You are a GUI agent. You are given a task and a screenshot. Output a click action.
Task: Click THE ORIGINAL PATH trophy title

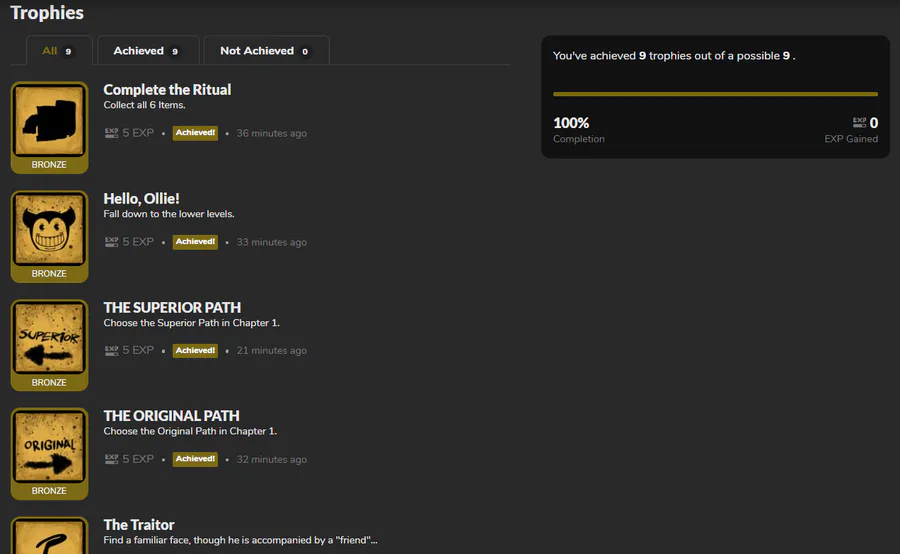point(171,416)
